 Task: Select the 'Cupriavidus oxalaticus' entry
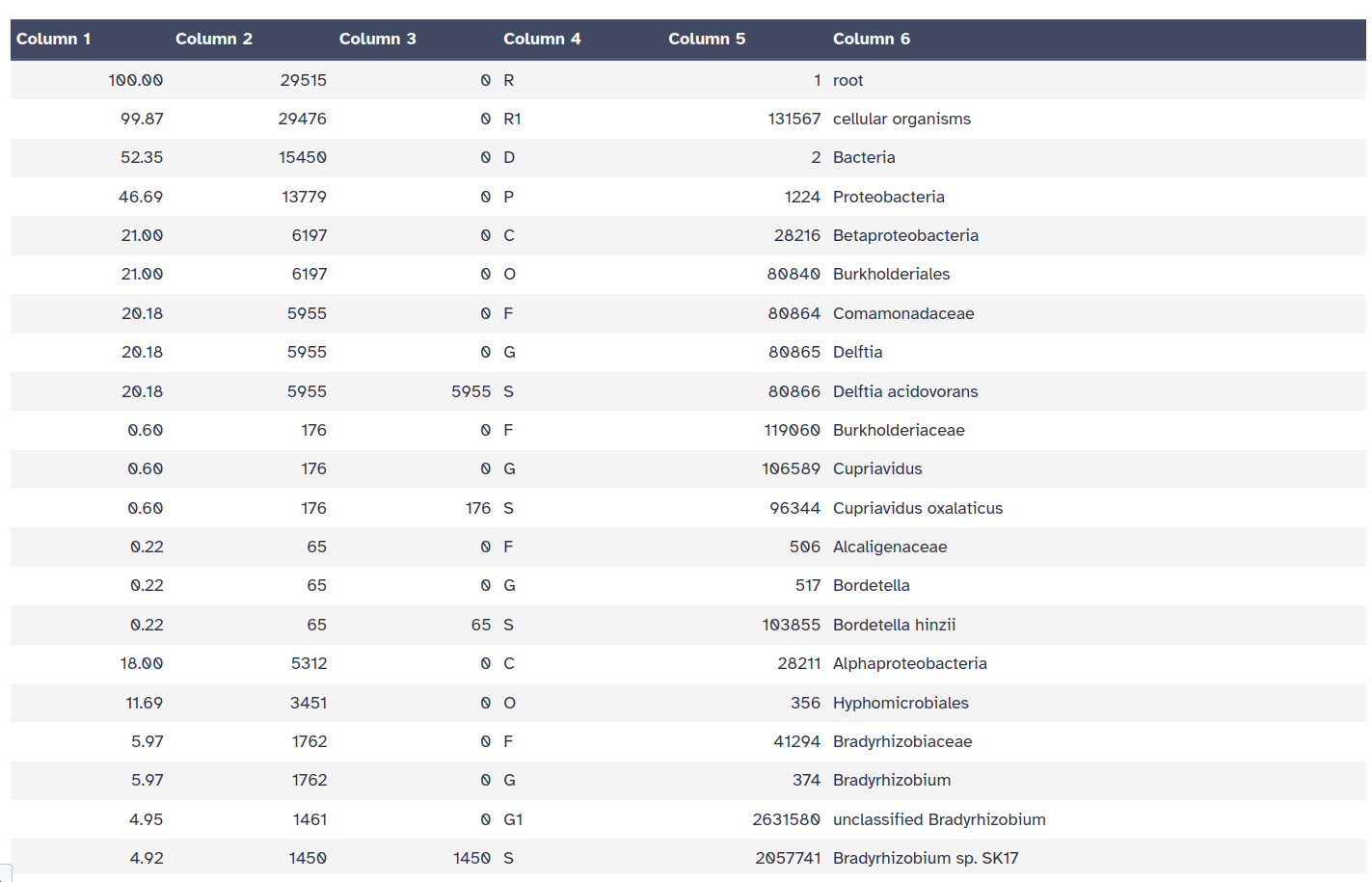coord(918,508)
